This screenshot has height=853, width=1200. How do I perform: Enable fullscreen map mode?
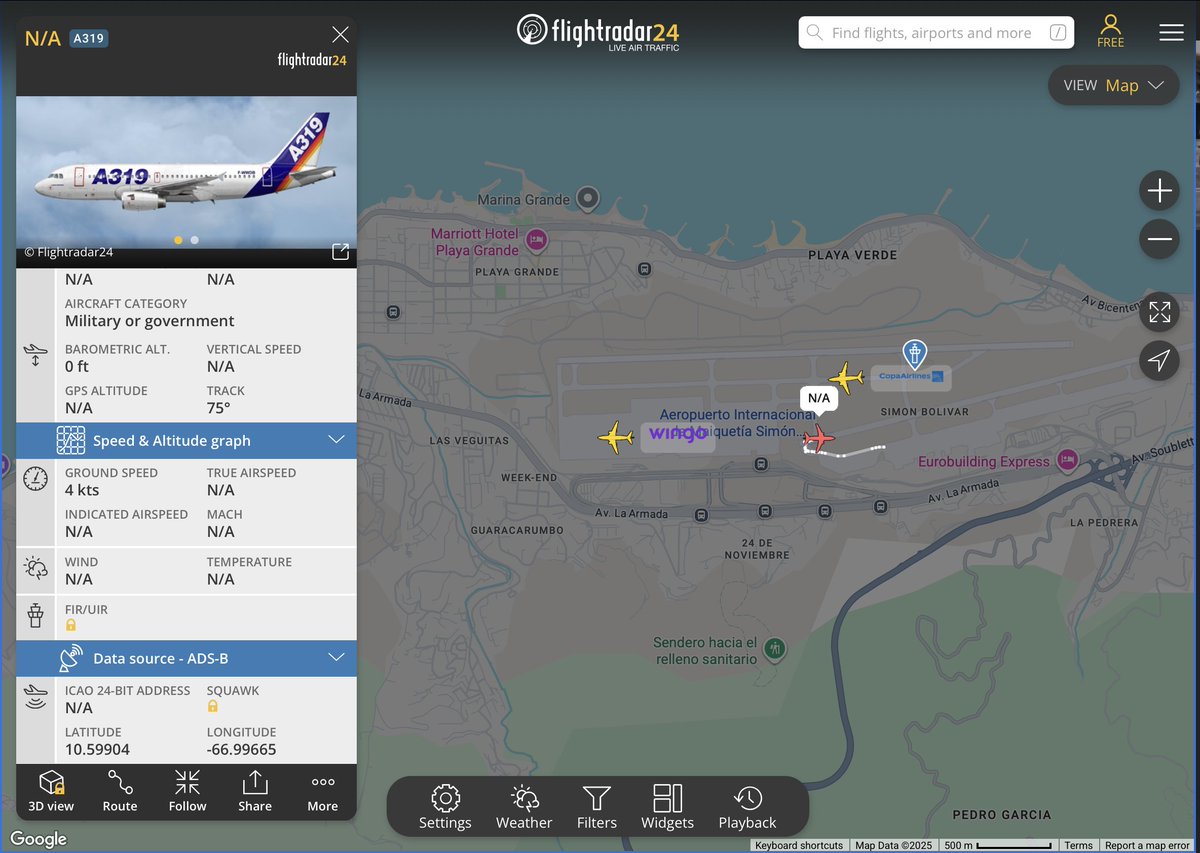(x=1159, y=312)
